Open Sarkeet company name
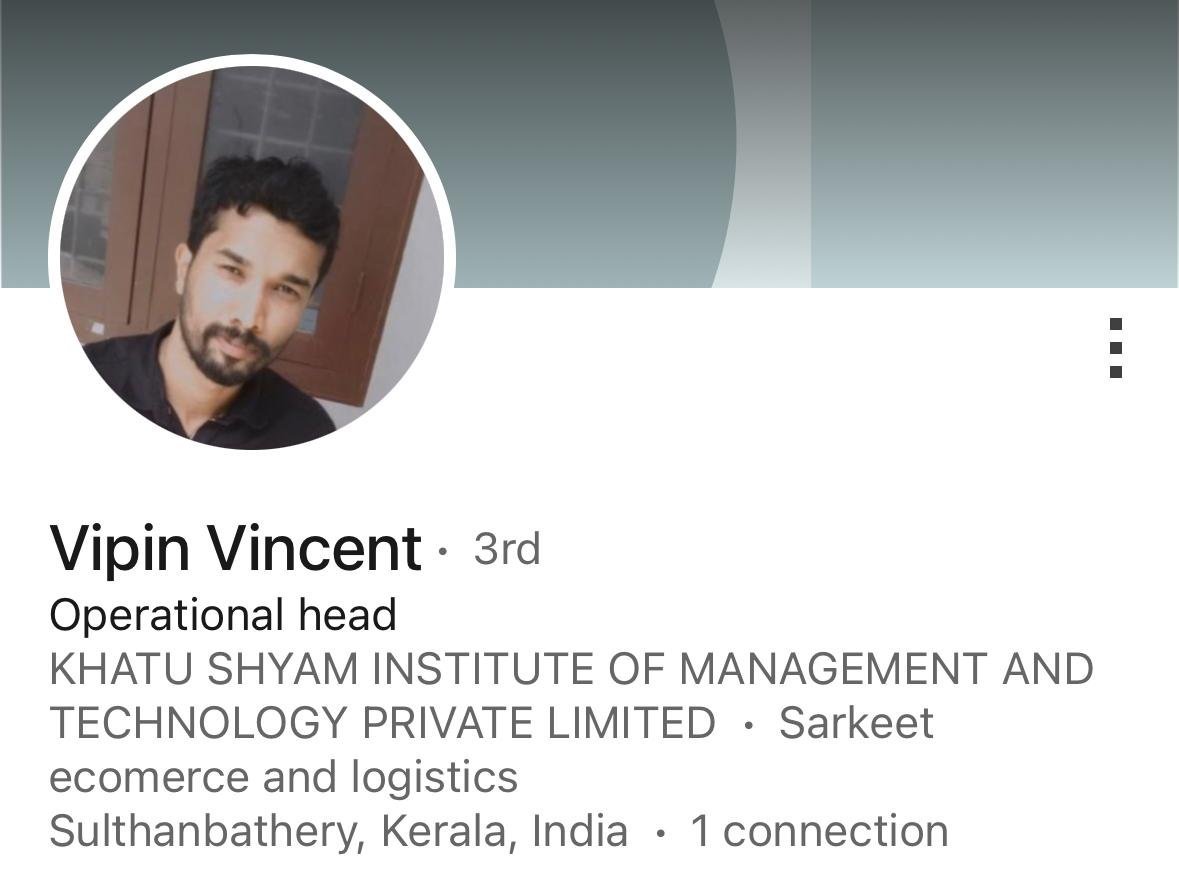This screenshot has height=882, width=1179. (x=856, y=723)
